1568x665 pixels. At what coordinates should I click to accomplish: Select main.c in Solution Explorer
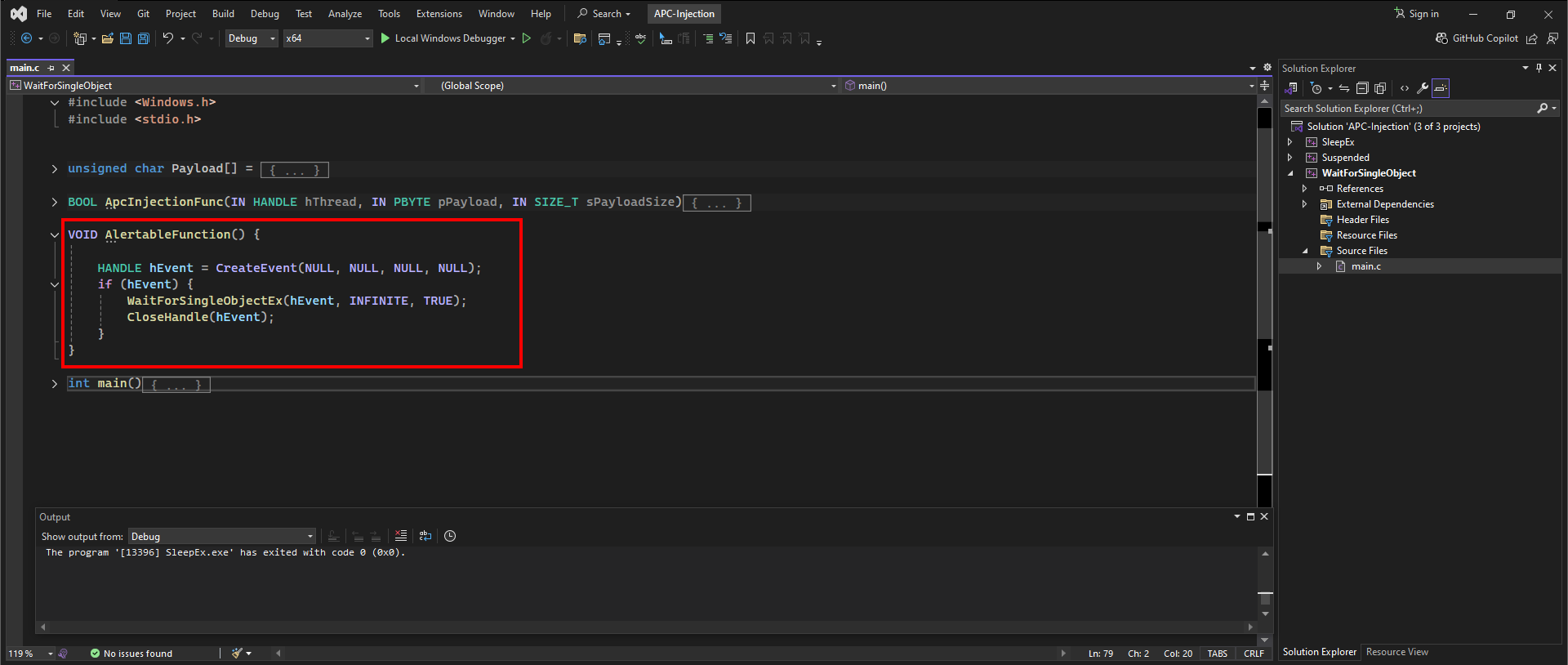coord(1365,266)
